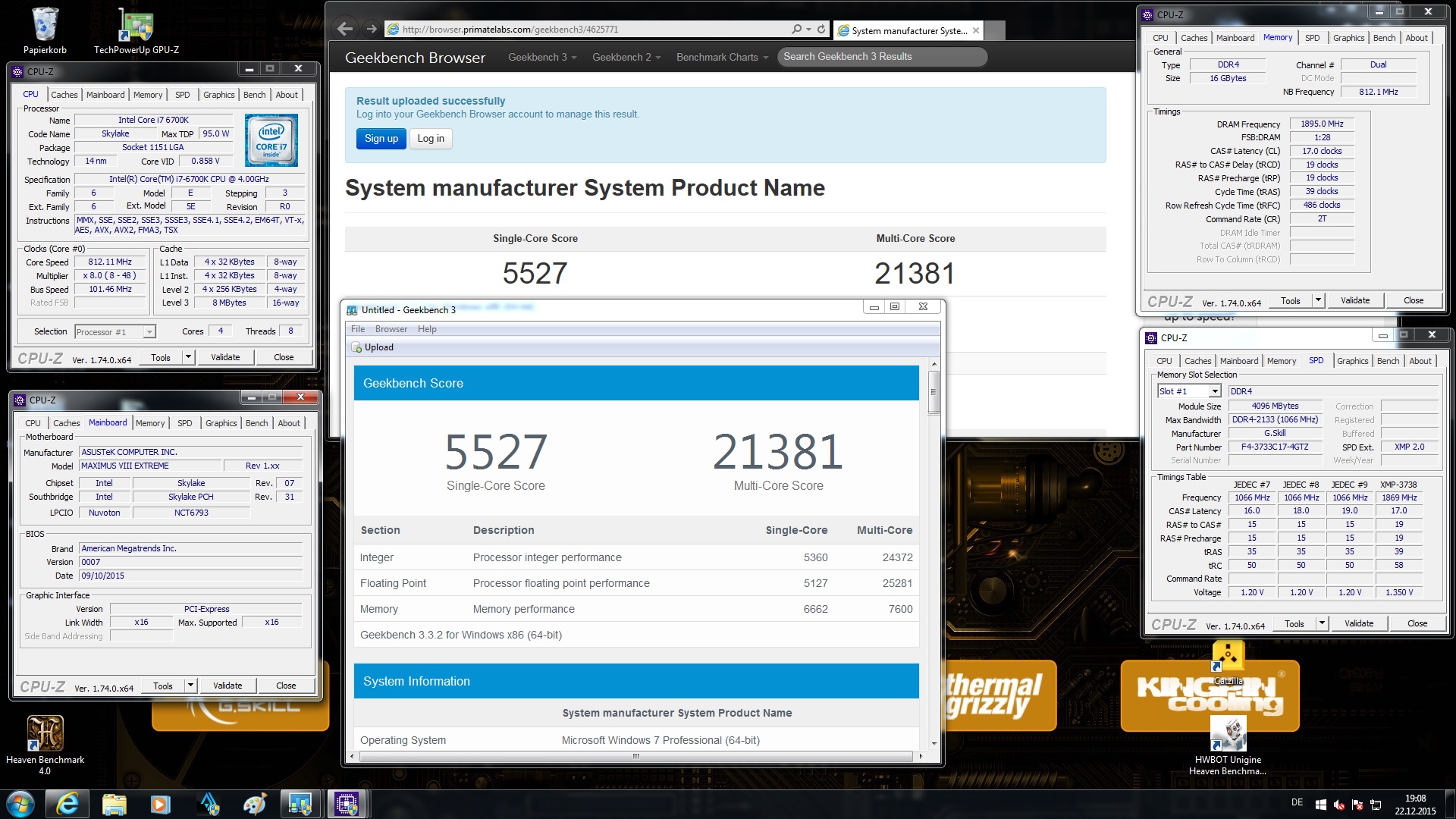Screen dimensions: 1456x819
Task: Expand Tools arrow in CPU-Z SPD window
Action: point(1322,623)
